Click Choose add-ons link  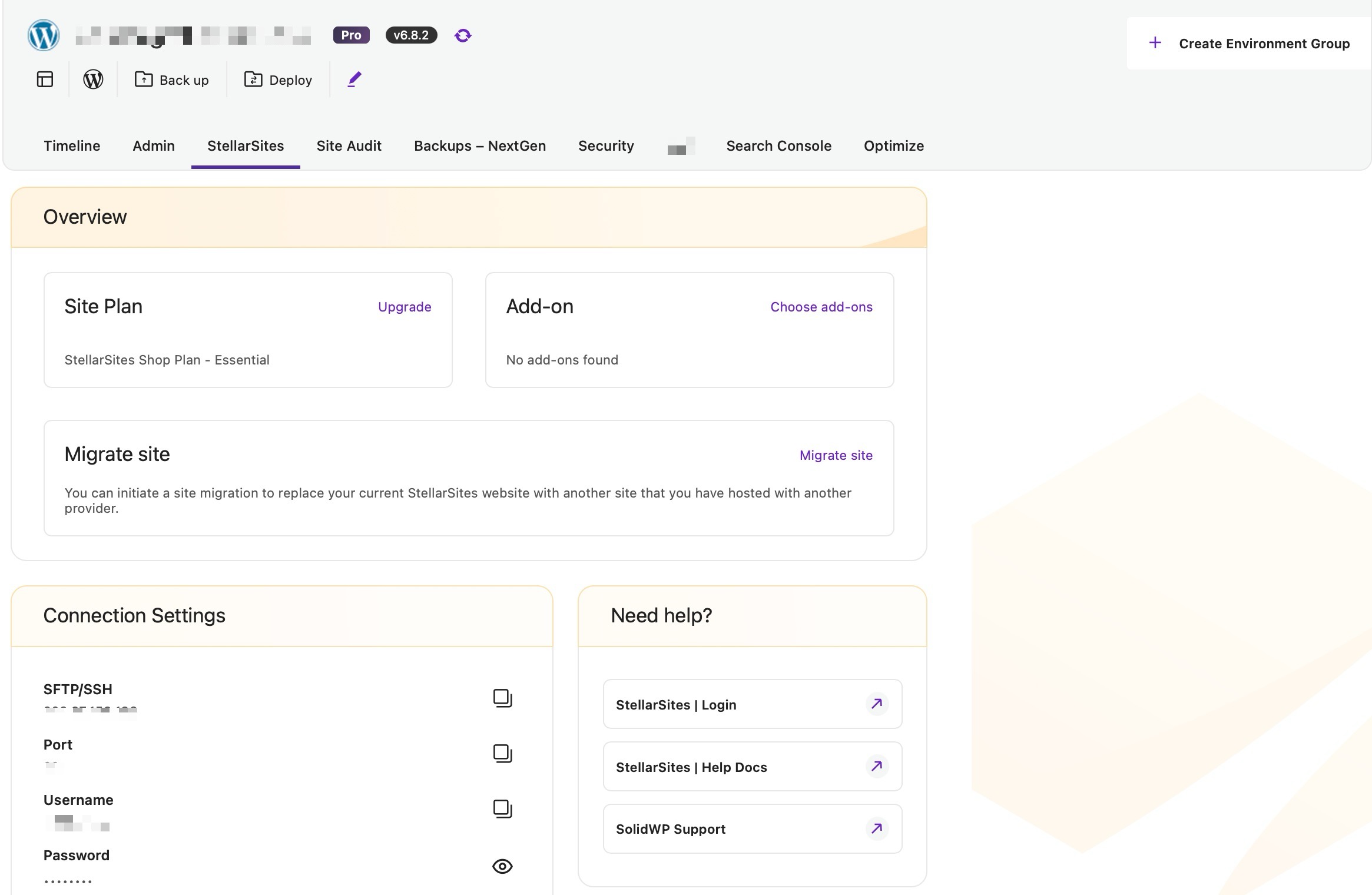821,307
